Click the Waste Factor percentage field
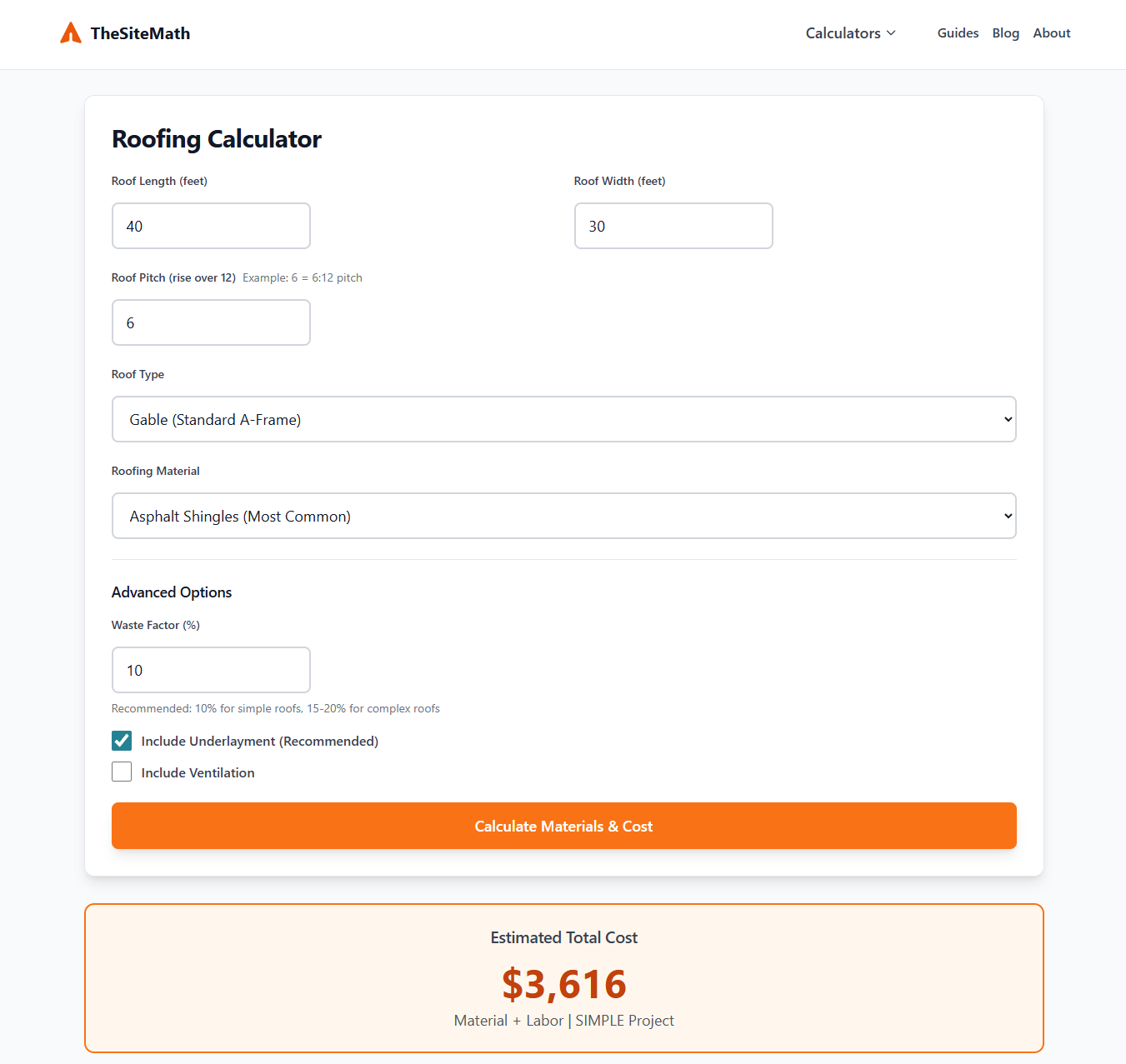Screen dimensions: 1126x1064 [x=211, y=670]
